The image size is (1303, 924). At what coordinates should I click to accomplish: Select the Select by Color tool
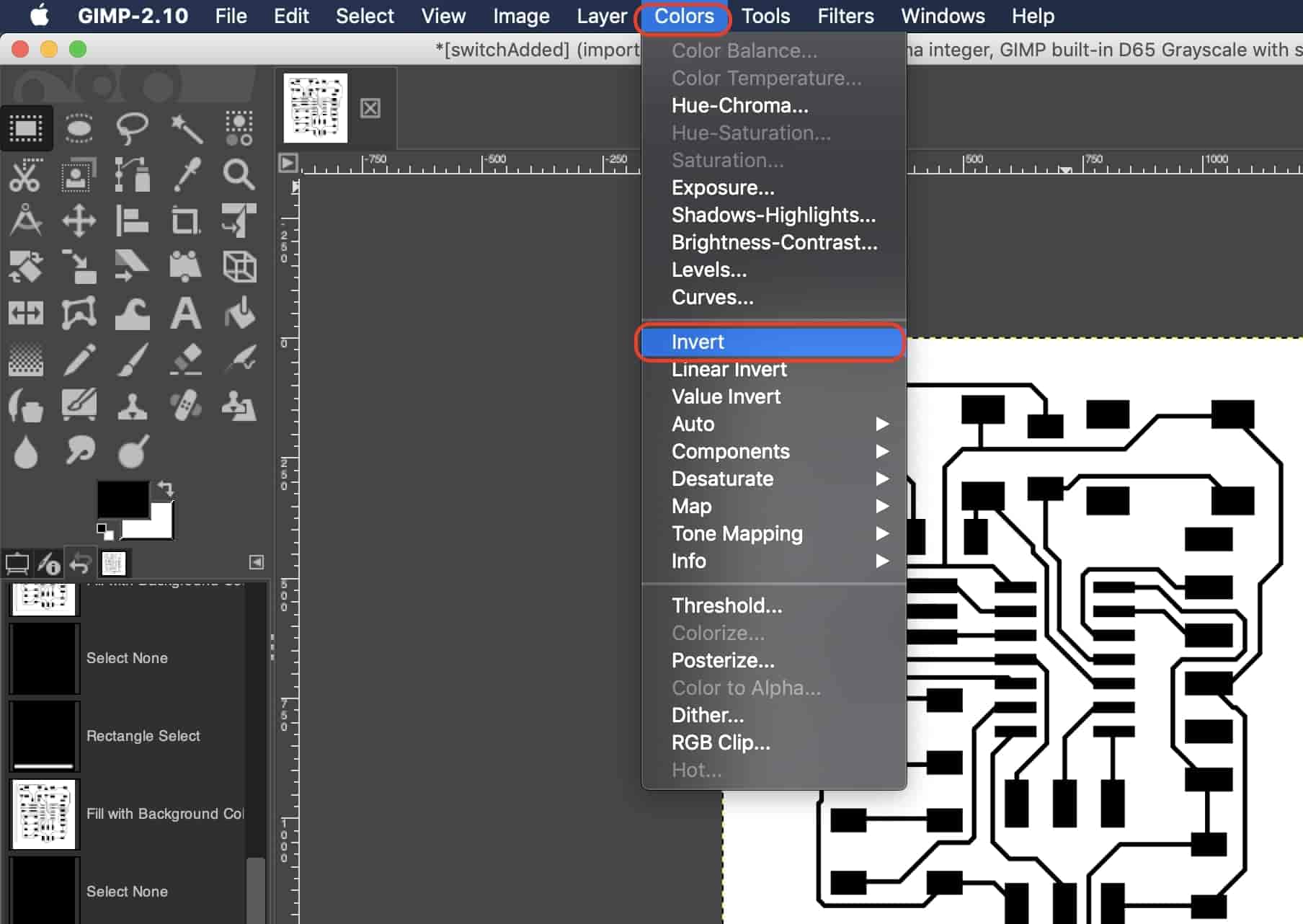pos(239,128)
